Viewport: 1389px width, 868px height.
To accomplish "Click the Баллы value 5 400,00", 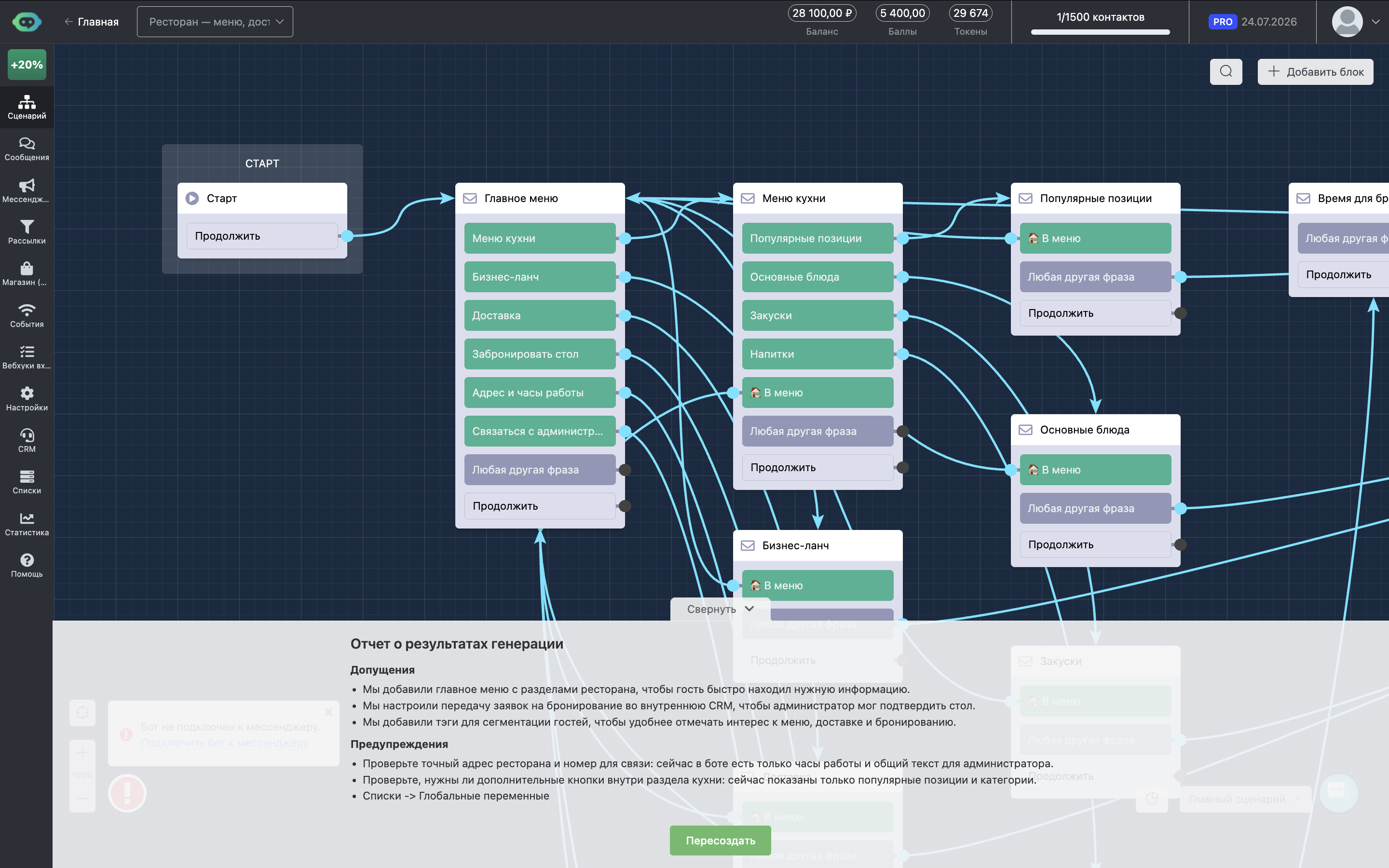I will pos(902,13).
